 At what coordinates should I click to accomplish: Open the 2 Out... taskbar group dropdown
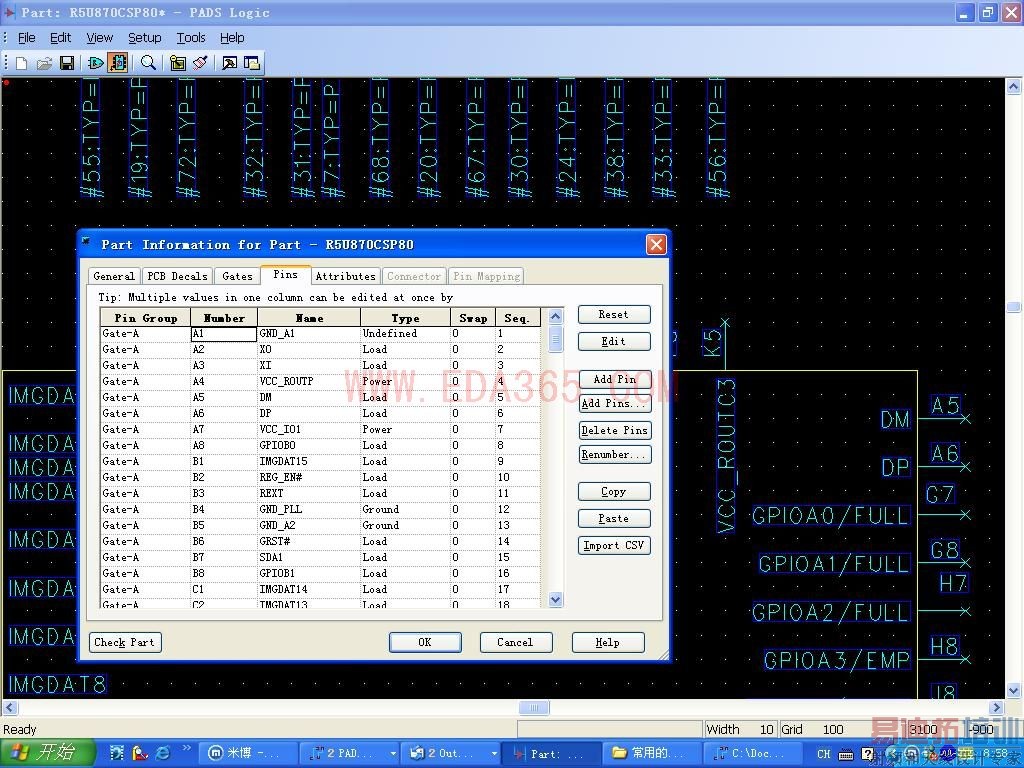pos(494,754)
